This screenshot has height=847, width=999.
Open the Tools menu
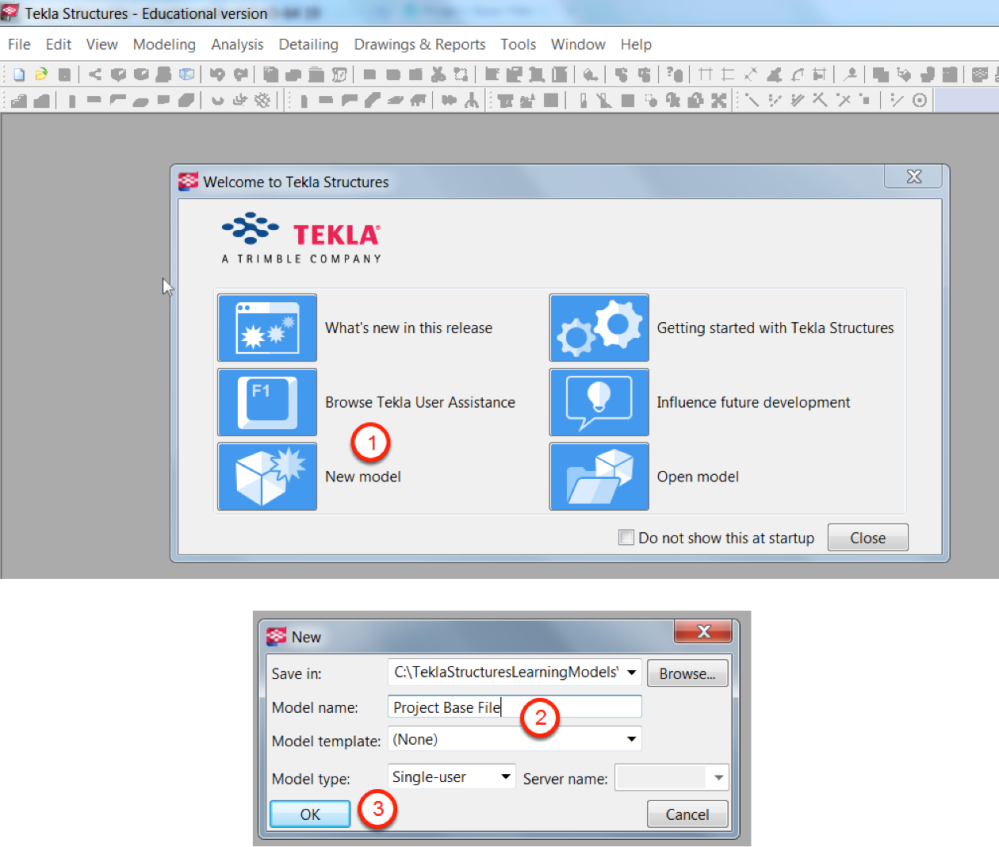[x=518, y=45]
